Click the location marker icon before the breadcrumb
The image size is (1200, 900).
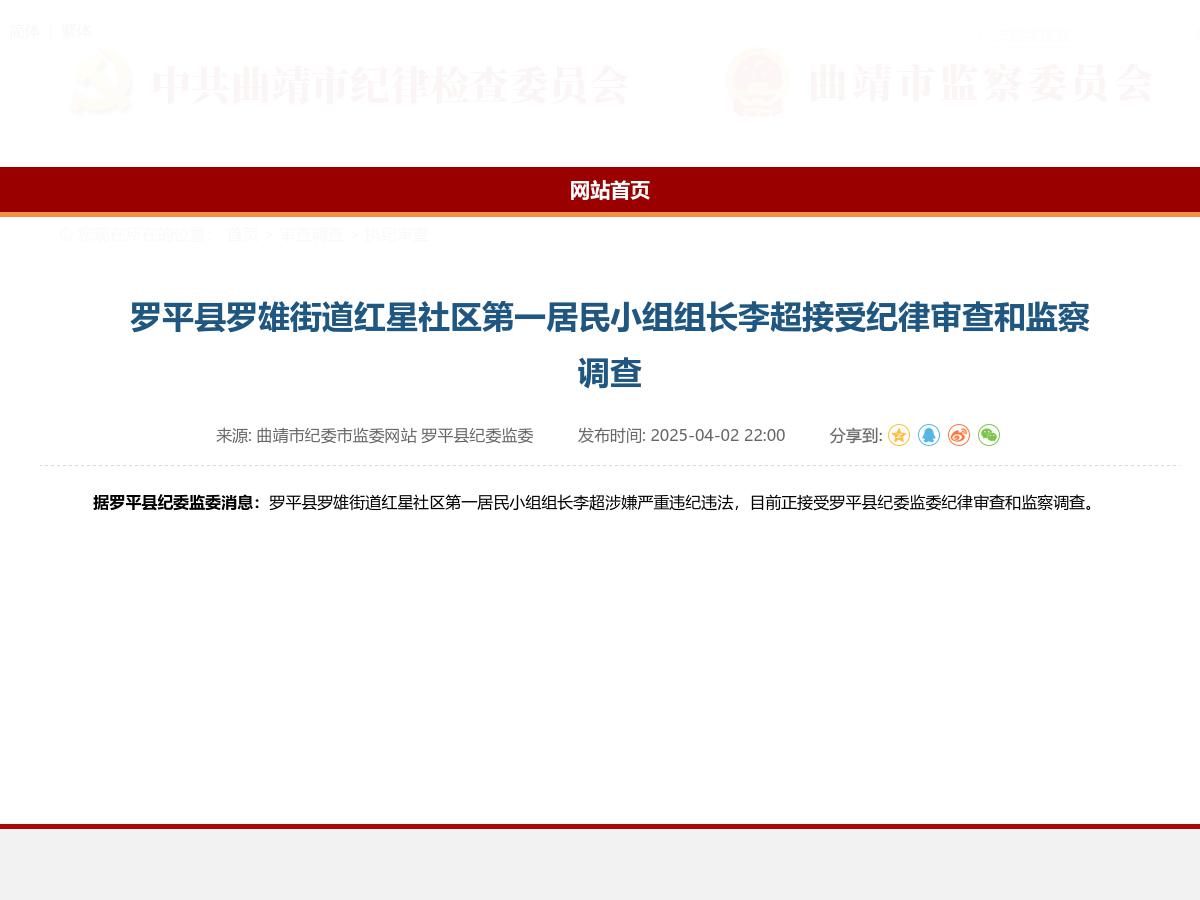(65, 234)
